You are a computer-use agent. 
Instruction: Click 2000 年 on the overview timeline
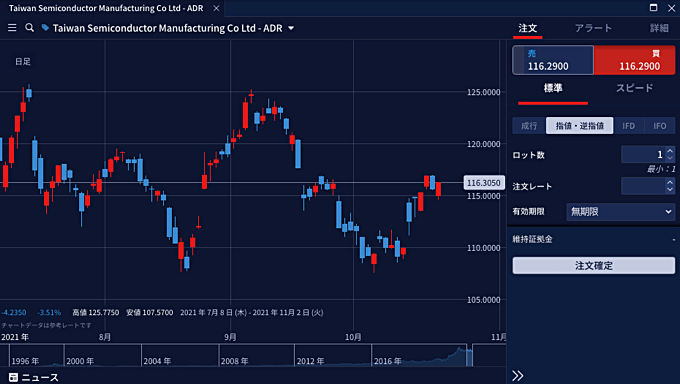tap(80, 361)
